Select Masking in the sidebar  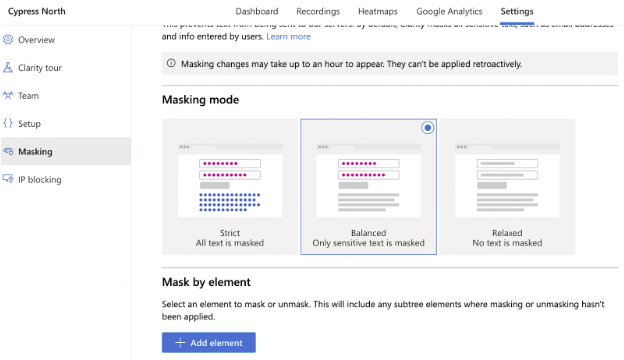tap(66, 151)
